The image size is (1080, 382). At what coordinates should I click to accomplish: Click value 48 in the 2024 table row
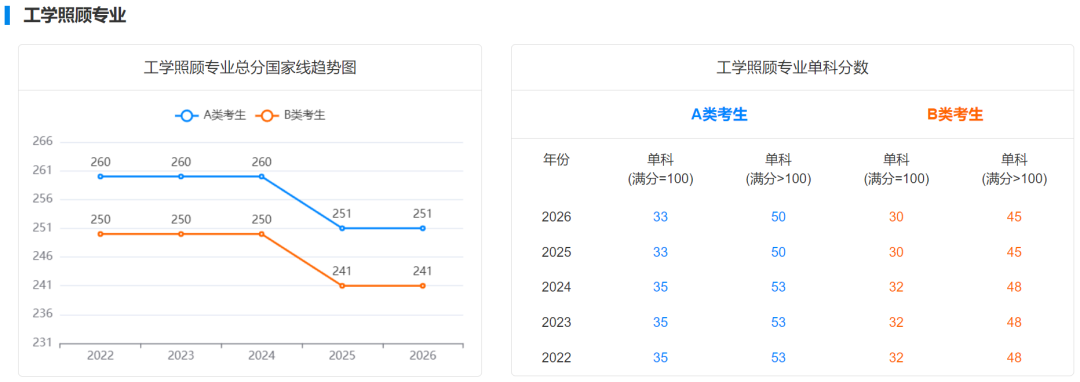pyautogui.click(x=1014, y=287)
